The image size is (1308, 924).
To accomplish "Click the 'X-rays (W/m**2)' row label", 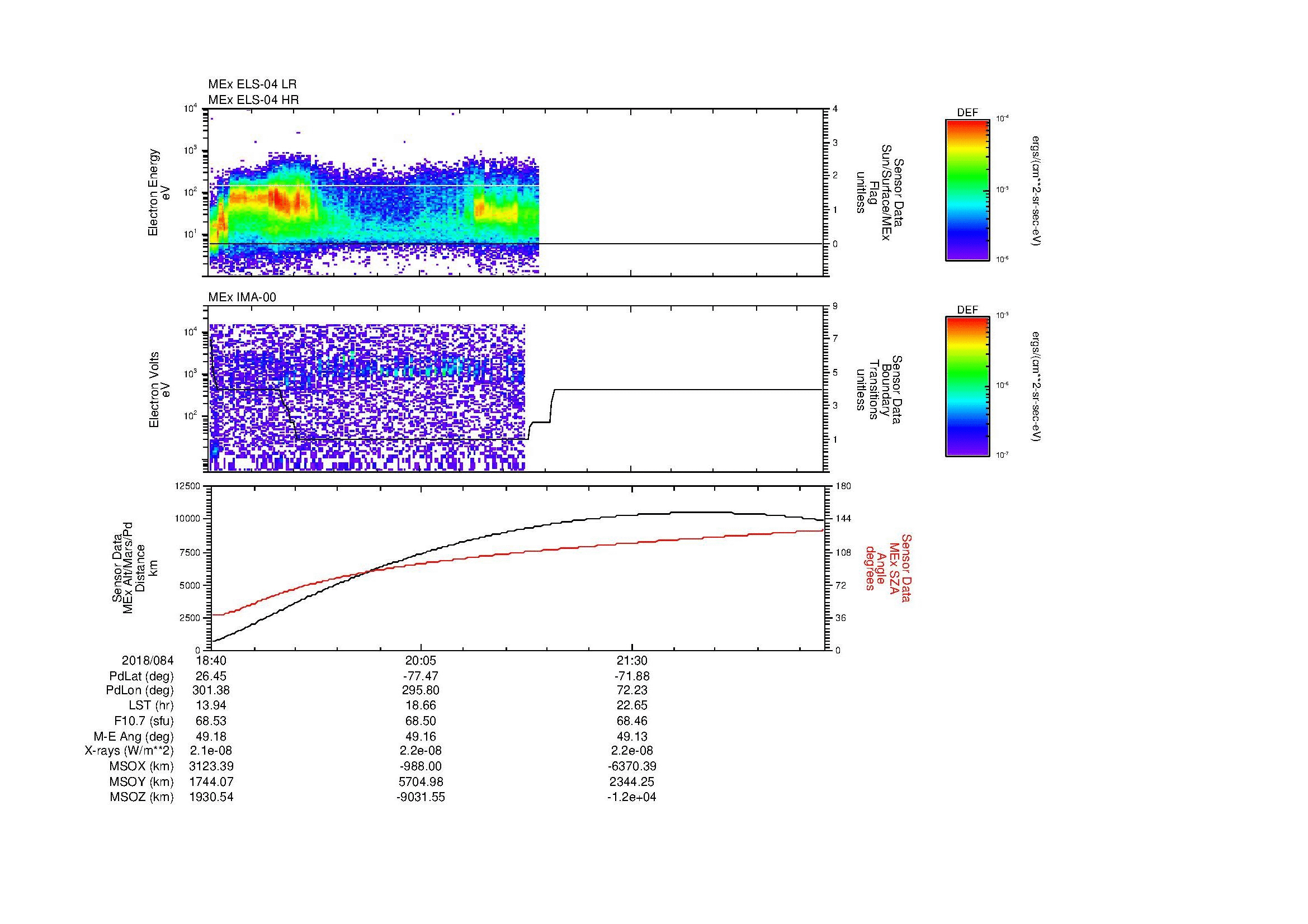I will point(129,751).
